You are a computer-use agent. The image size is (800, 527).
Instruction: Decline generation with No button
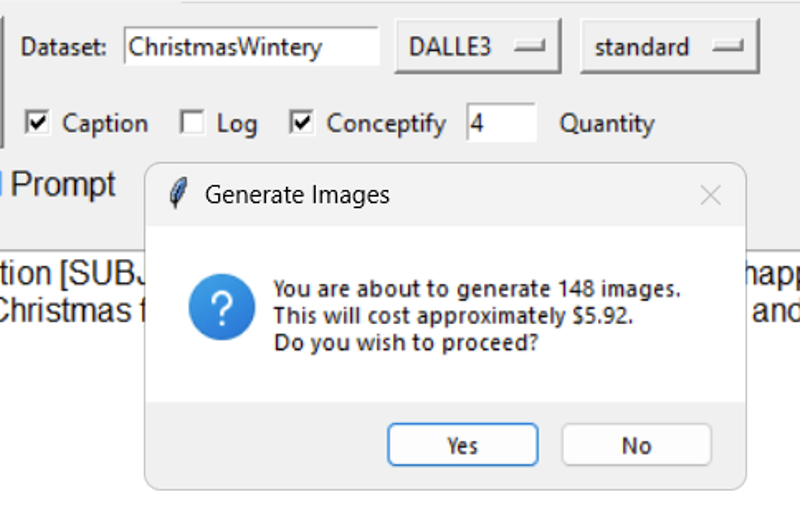pyautogui.click(x=637, y=444)
